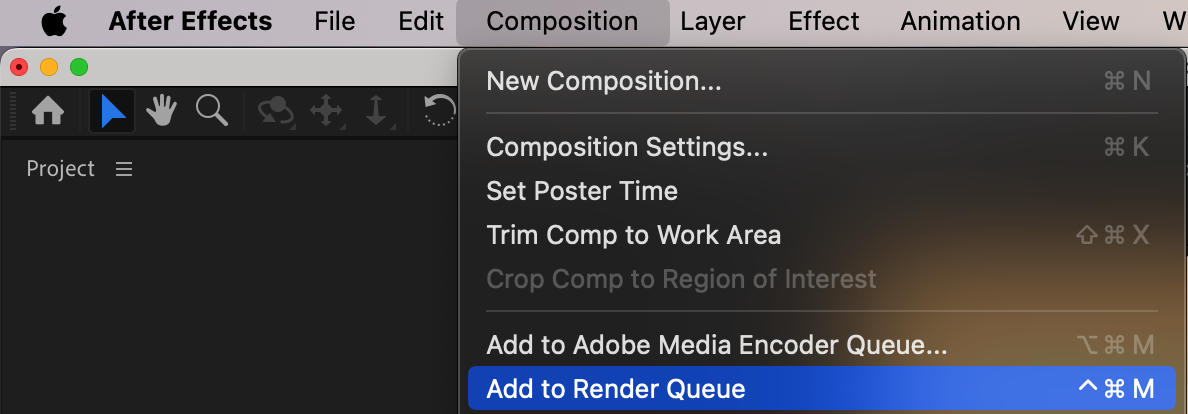Select the Dolly camera tool

coord(376,111)
